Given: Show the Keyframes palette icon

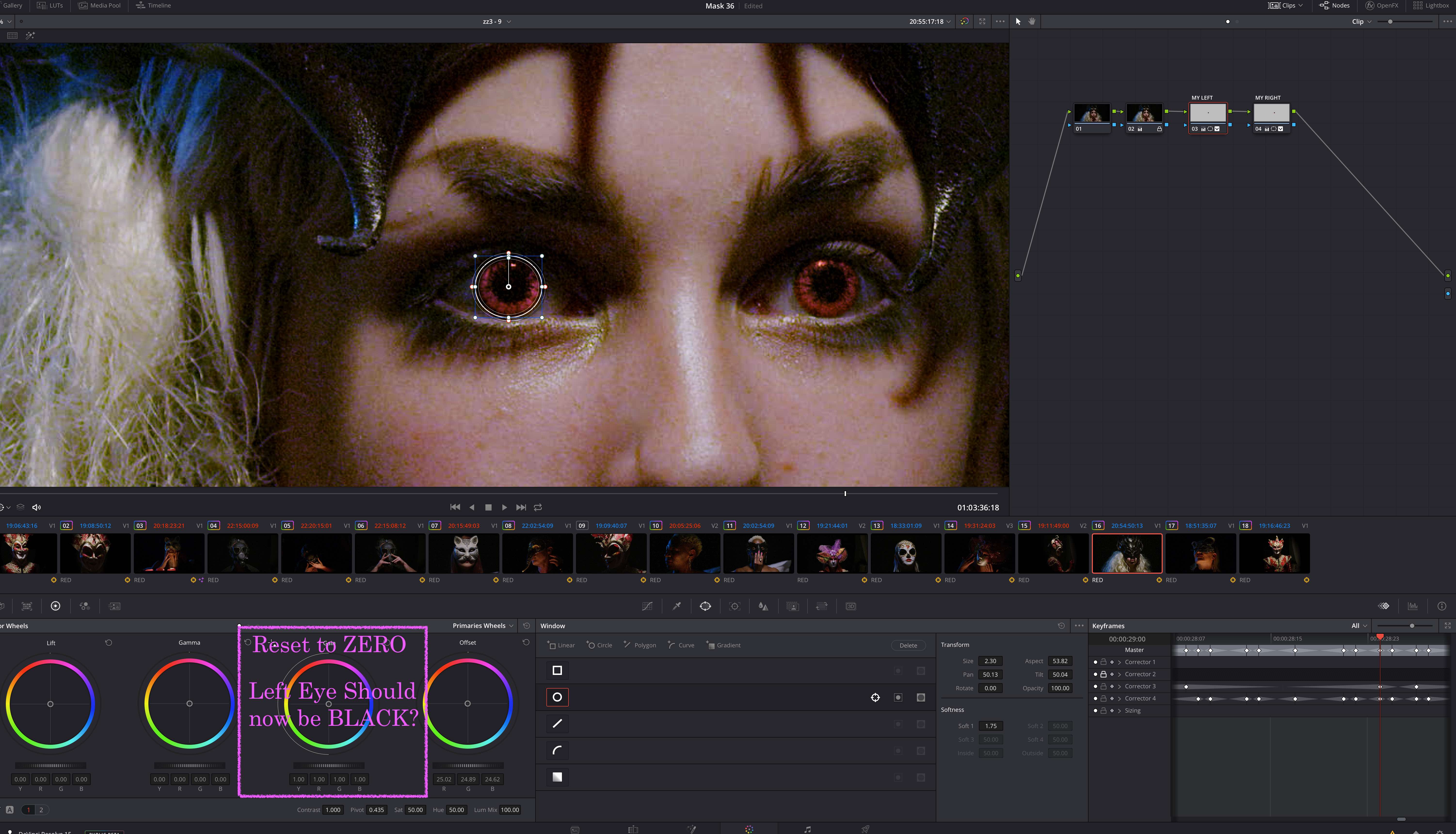Looking at the screenshot, I should (x=1384, y=606).
